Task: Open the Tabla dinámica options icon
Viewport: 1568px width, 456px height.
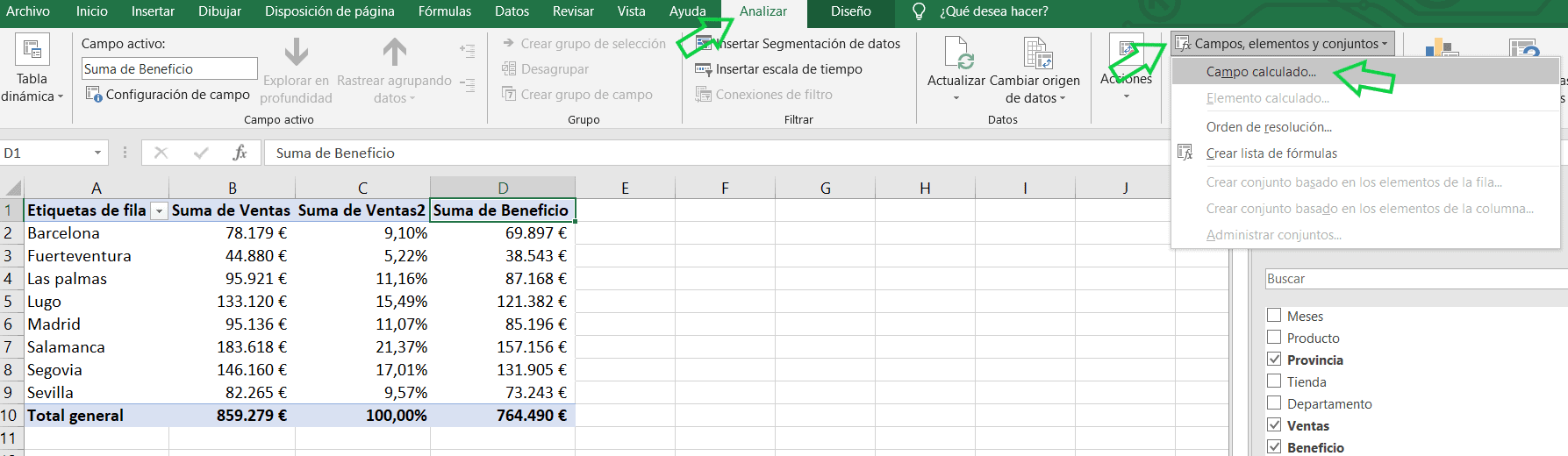Action: [32, 49]
